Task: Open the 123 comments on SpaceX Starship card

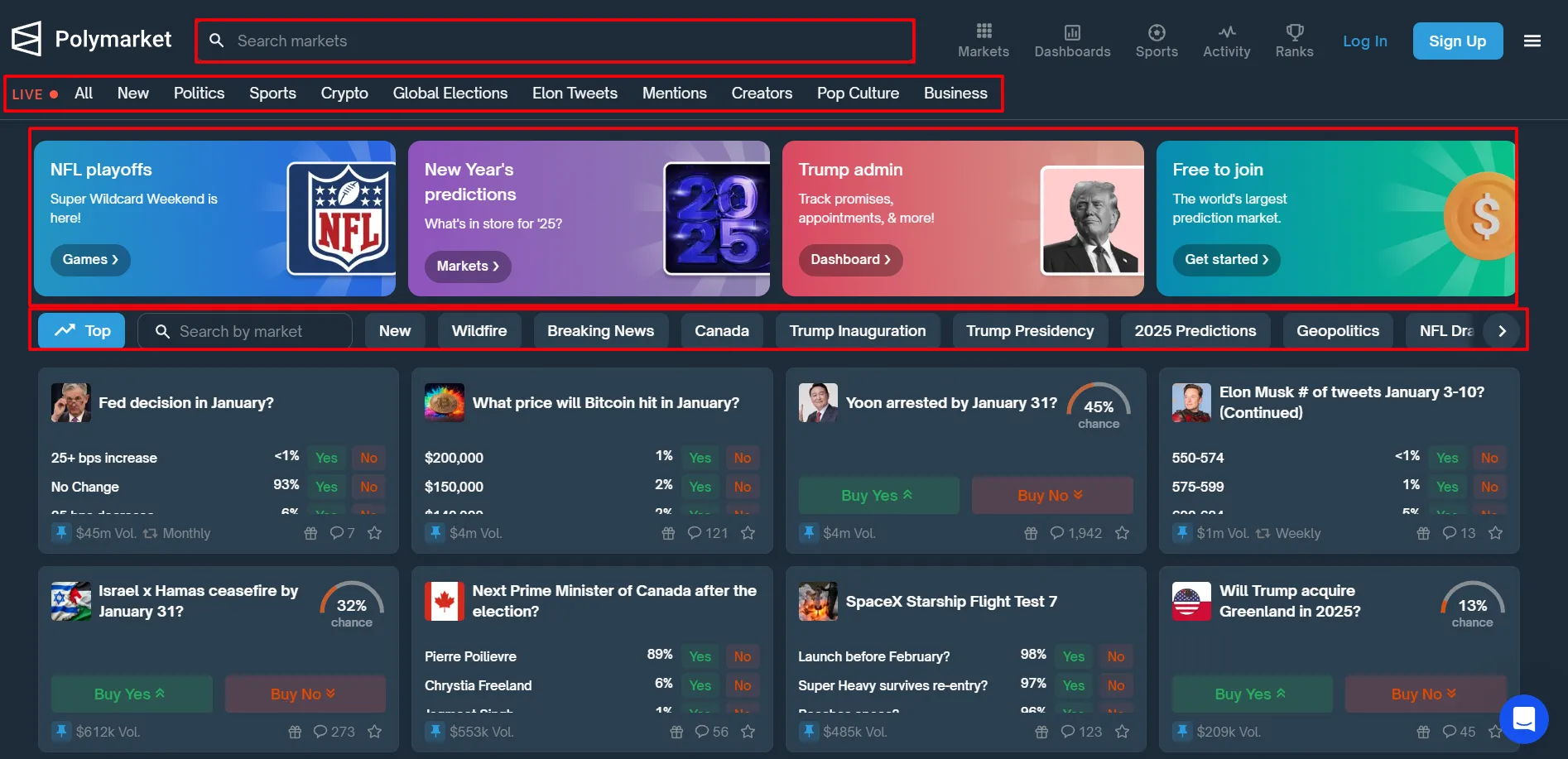Action: pyautogui.click(x=1082, y=732)
